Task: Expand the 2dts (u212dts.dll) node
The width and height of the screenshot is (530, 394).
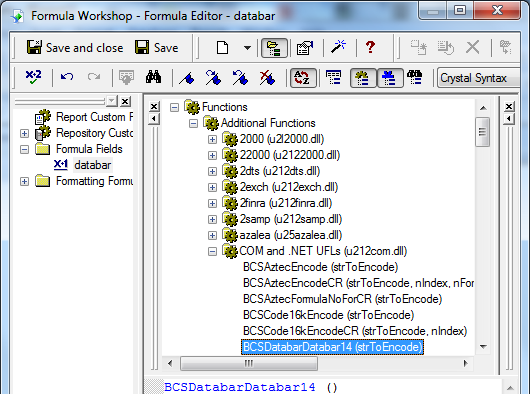Action: [212, 171]
